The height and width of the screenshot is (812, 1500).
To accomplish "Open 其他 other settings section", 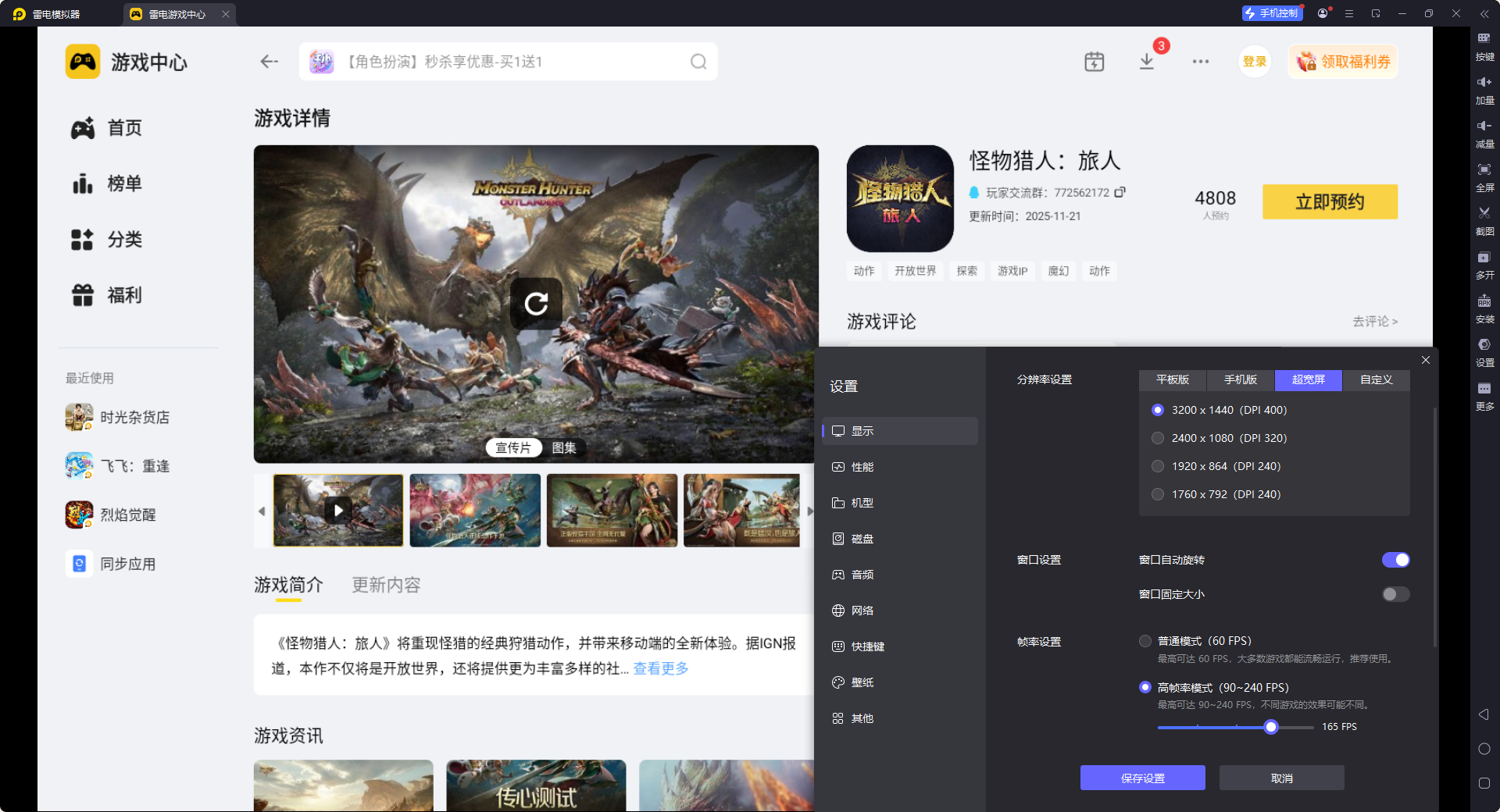I will coord(900,718).
